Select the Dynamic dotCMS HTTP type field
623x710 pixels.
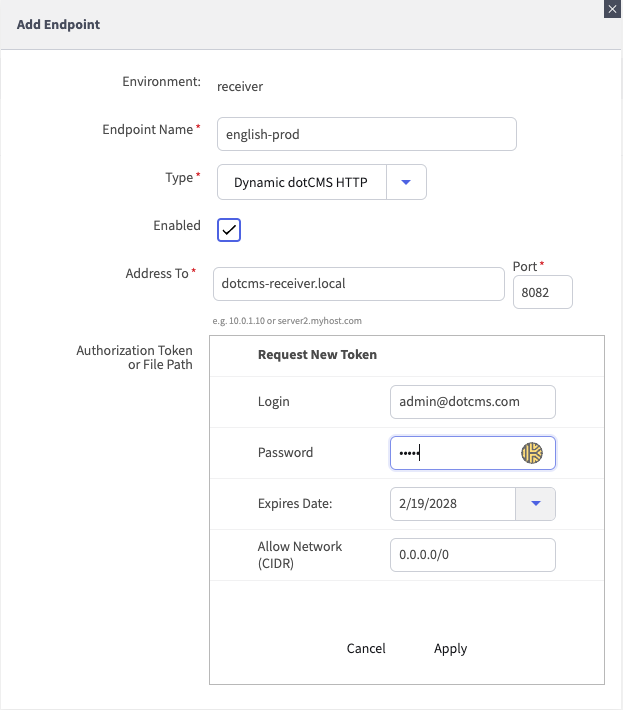point(301,182)
